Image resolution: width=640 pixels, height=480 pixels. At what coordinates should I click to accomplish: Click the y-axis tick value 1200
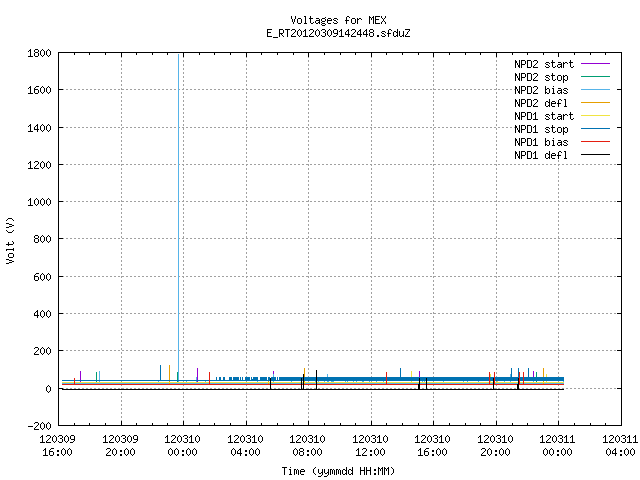pos(39,165)
